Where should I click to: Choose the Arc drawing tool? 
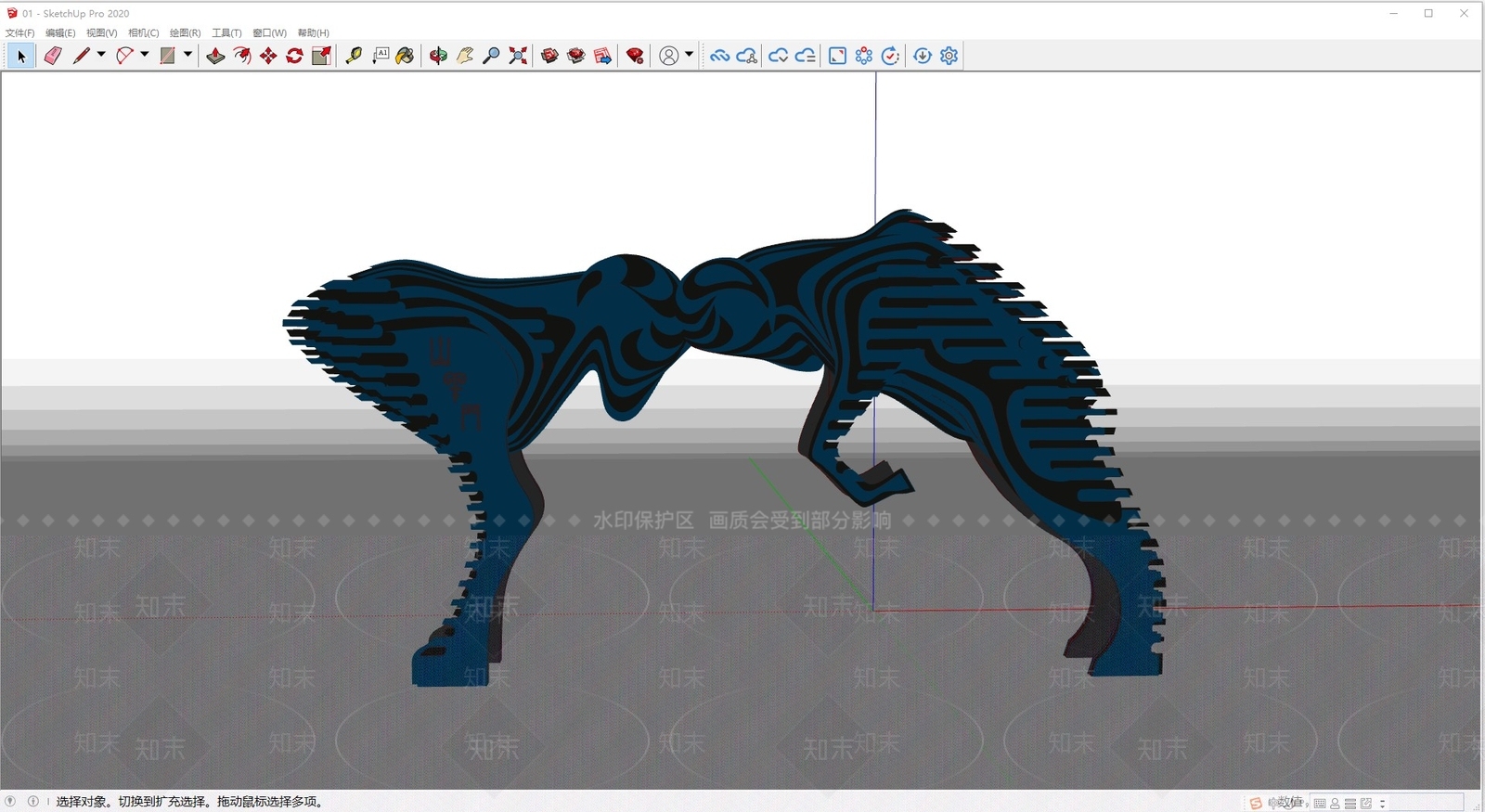click(x=124, y=57)
